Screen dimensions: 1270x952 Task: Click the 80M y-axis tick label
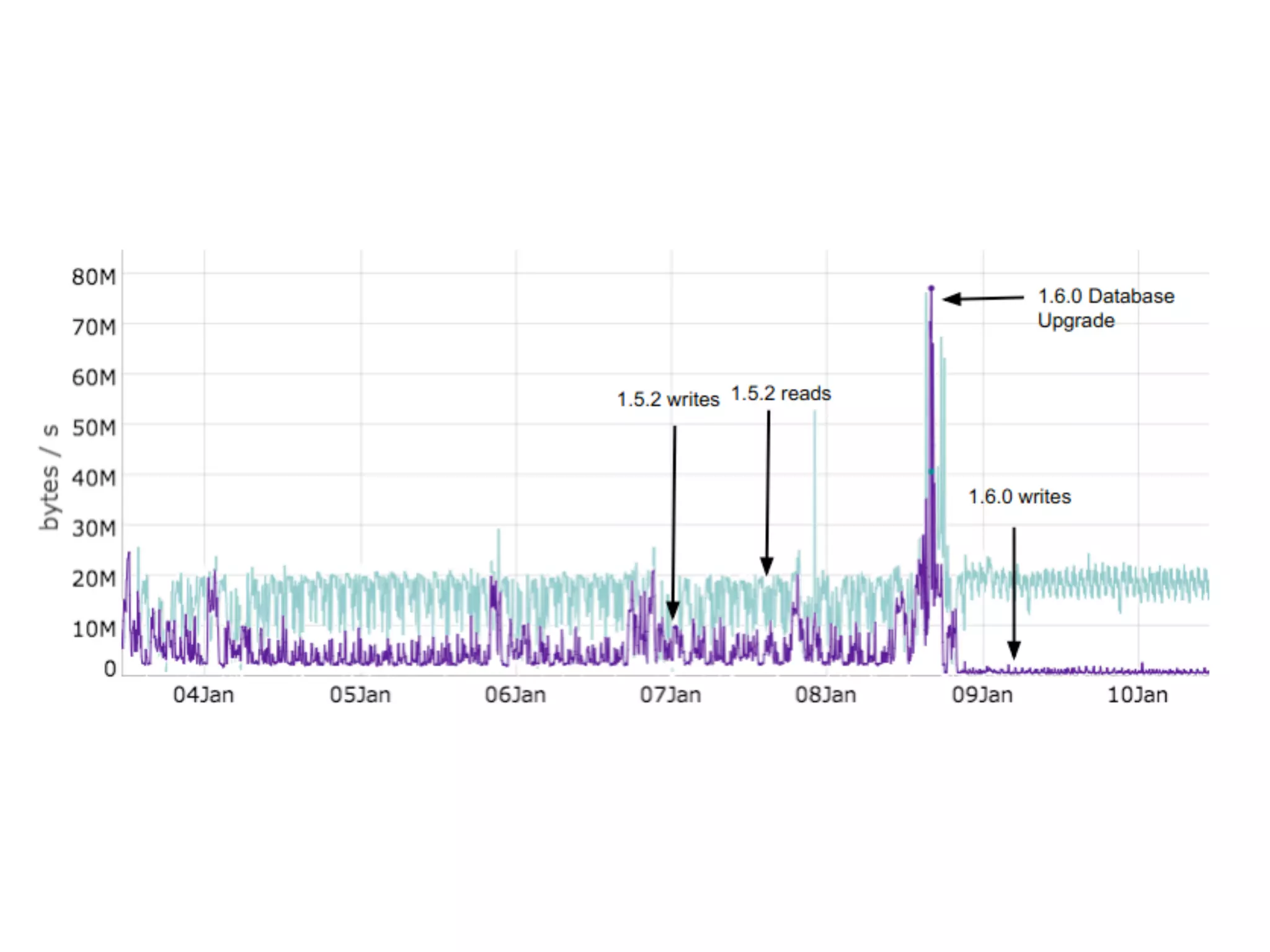94,277
